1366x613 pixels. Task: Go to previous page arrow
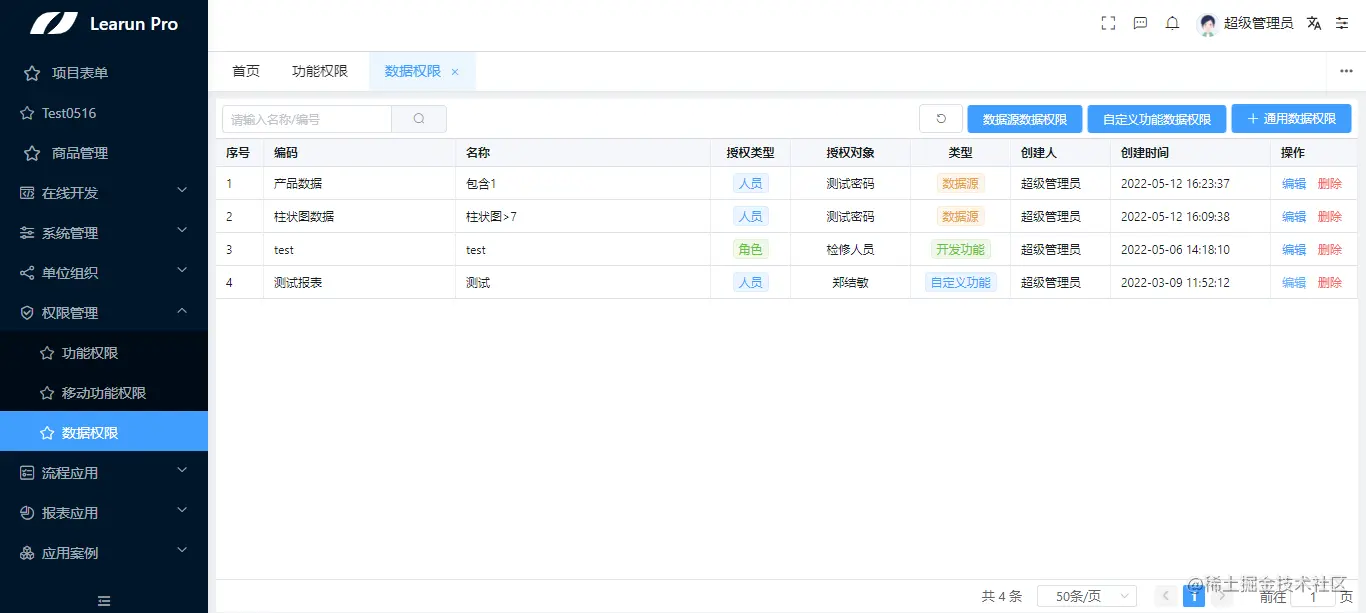pyautogui.click(x=1165, y=596)
